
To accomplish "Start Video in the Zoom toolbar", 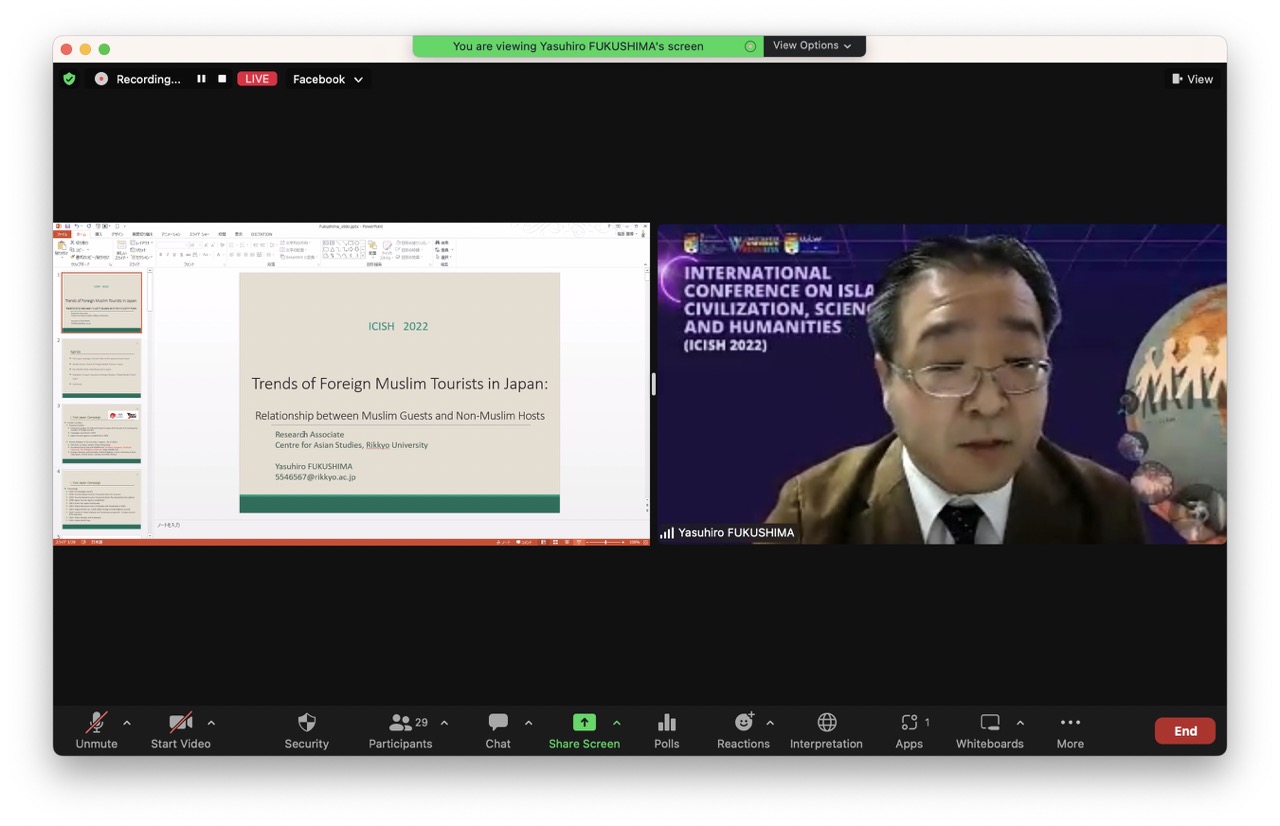I will click(x=181, y=730).
